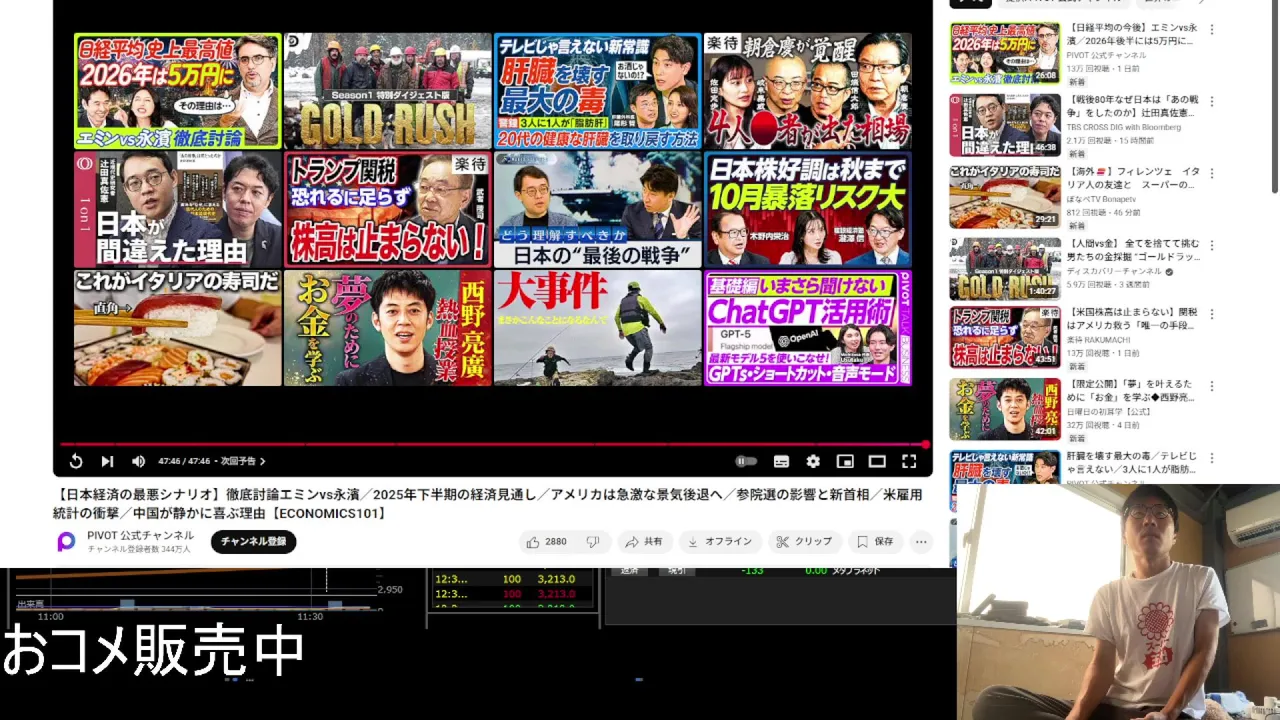
Task: Open options menu for 戦後80年 video
Action: click(x=1212, y=101)
